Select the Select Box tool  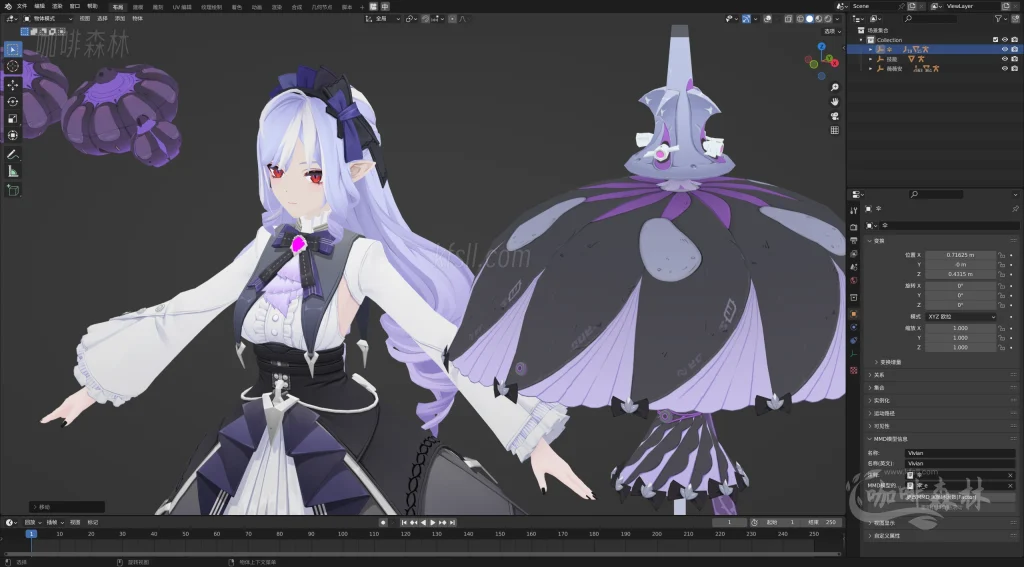[12, 50]
